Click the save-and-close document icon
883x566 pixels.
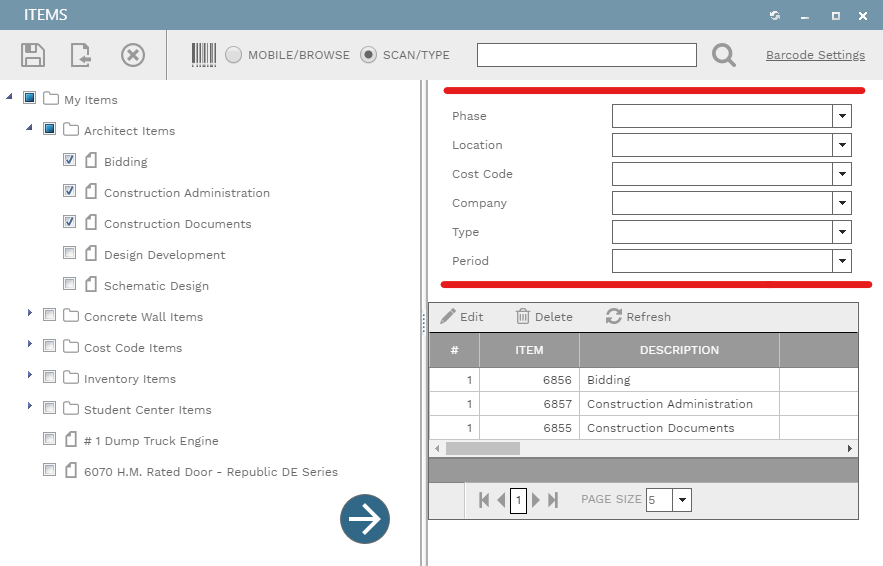click(81, 55)
